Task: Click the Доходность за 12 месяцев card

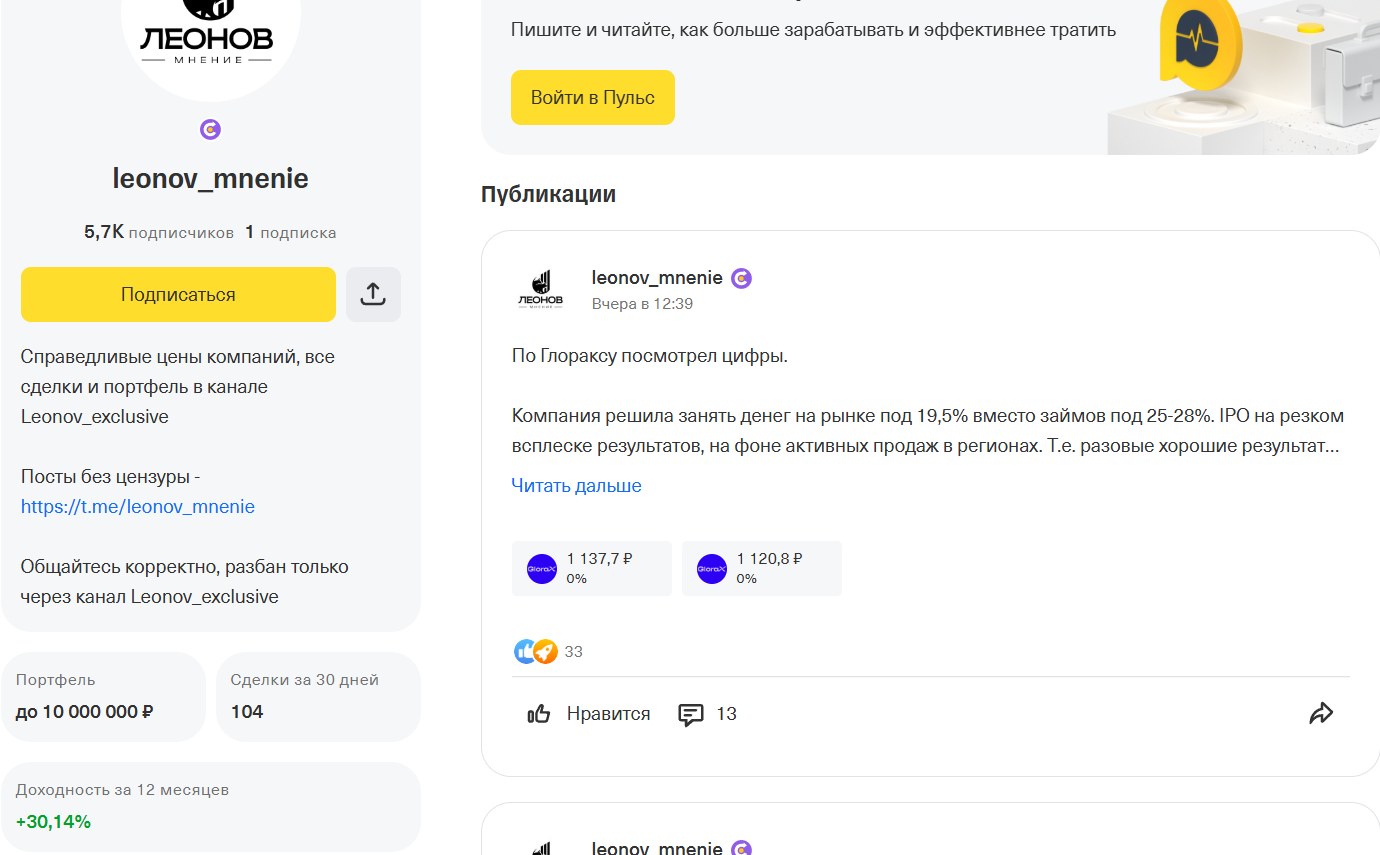Action: 210,807
